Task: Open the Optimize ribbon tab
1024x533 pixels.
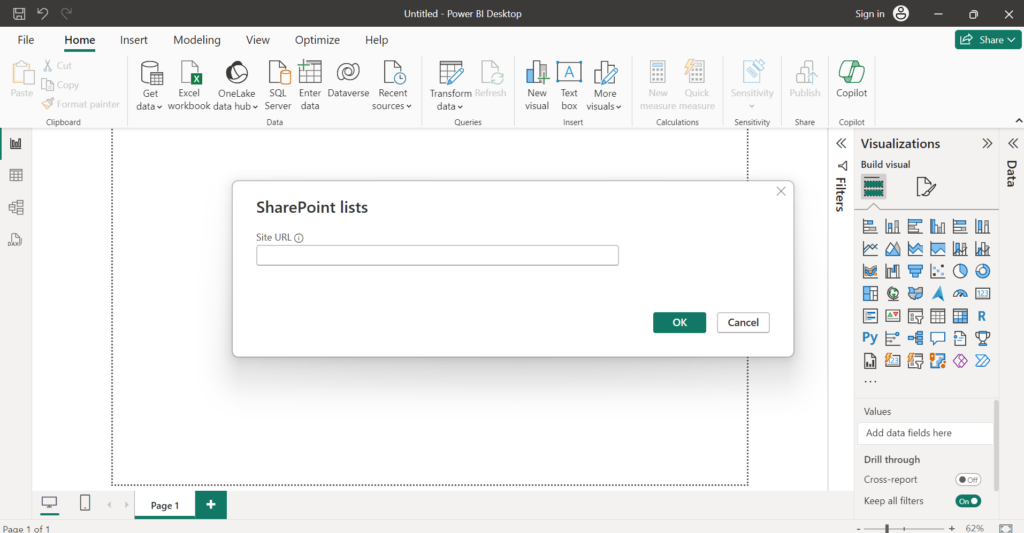Action: click(x=317, y=40)
